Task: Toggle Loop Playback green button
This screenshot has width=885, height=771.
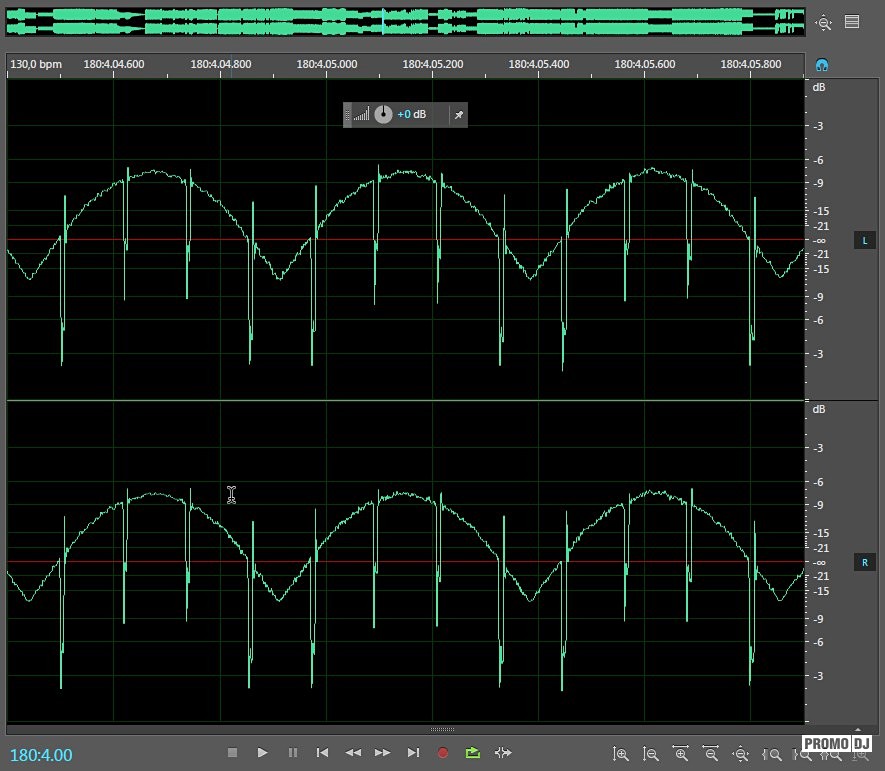Action: click(x=473, y=752)
